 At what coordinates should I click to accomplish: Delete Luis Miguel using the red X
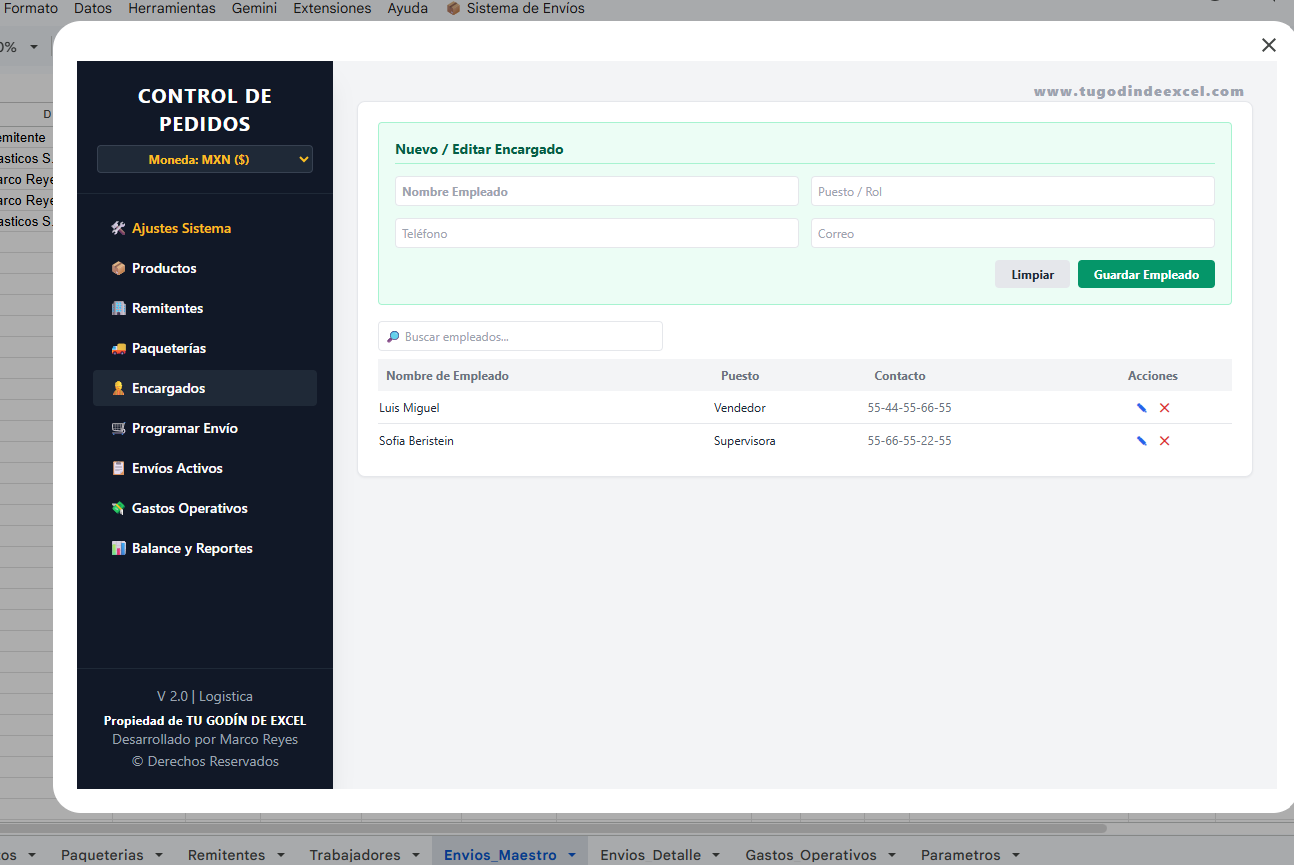click(x=1164, y=408)
